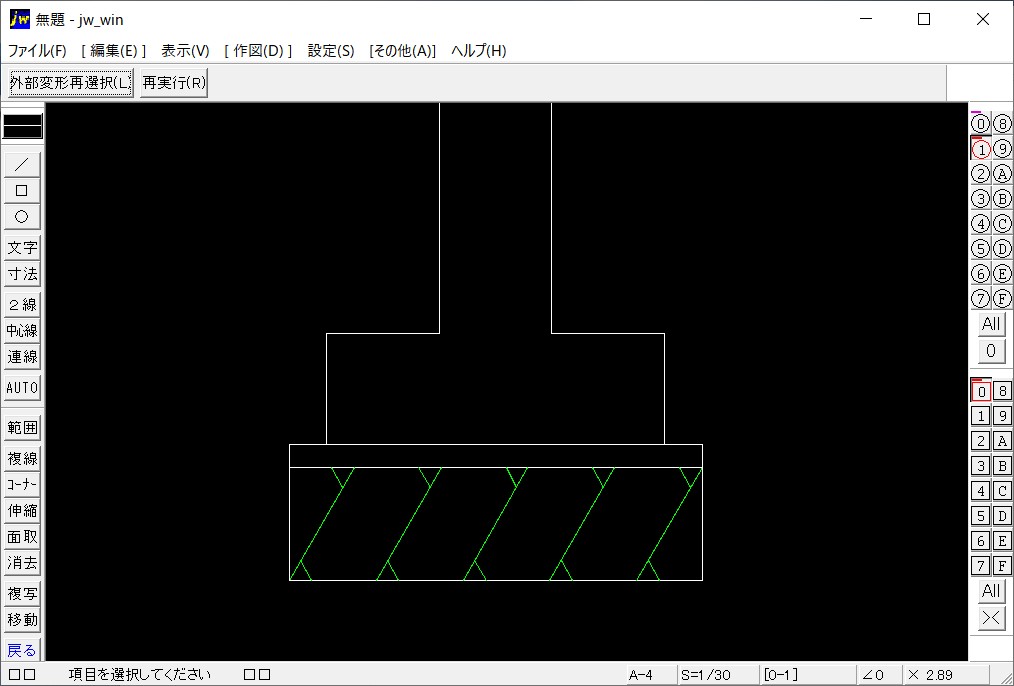Screen dimensions: 1014x686
Task: Choose the 中心線 centerline tool
Action: 22,331
